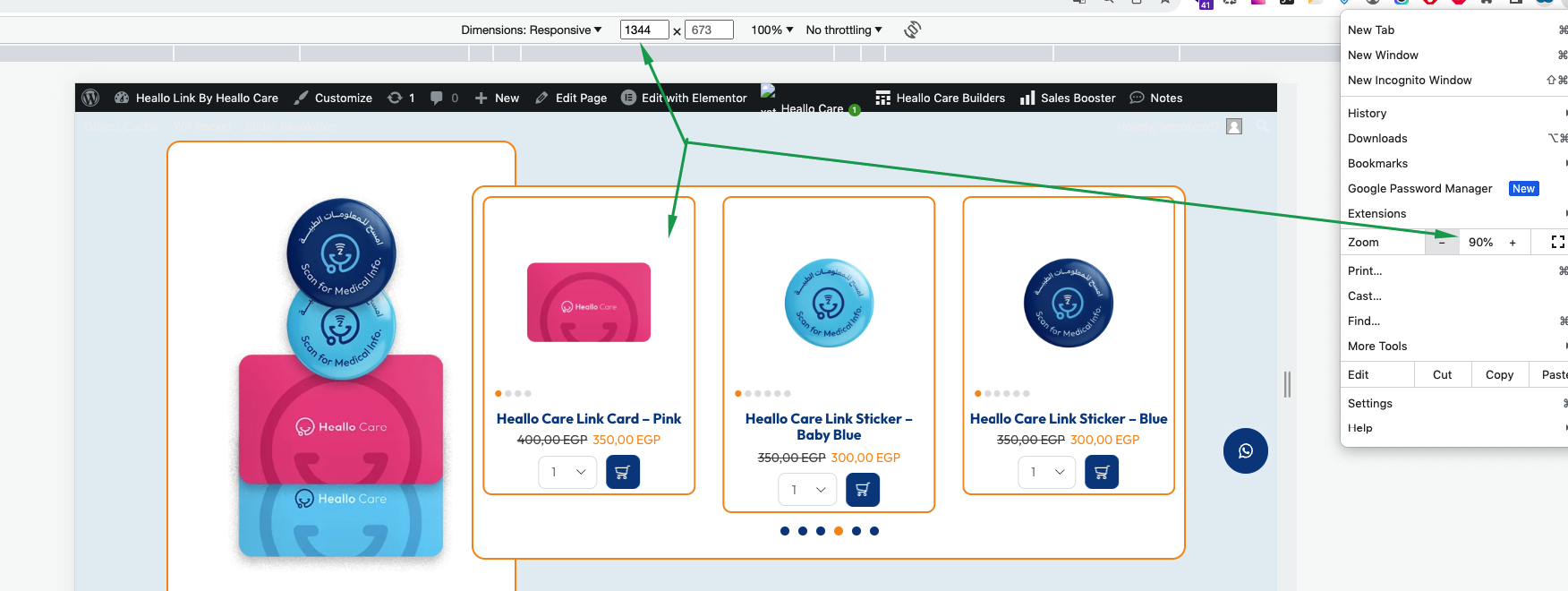
Task: Open the 100% zoom dropdown in device toolbar
Action: tap(771, 30)
